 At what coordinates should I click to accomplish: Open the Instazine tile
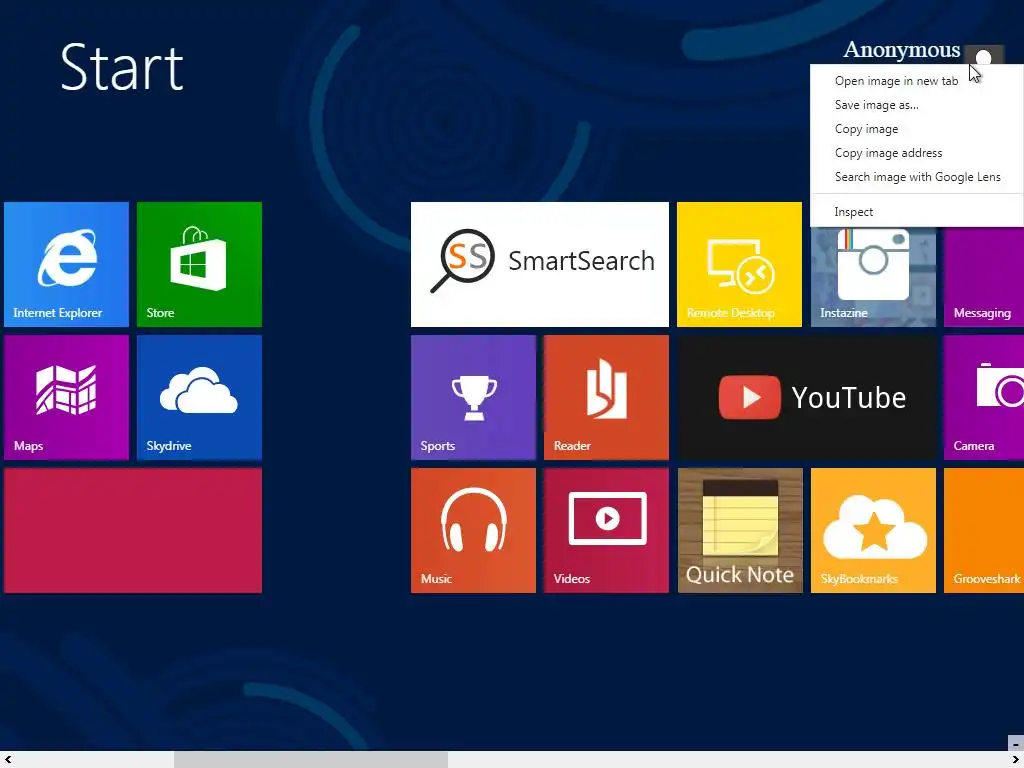coord(873,277)
